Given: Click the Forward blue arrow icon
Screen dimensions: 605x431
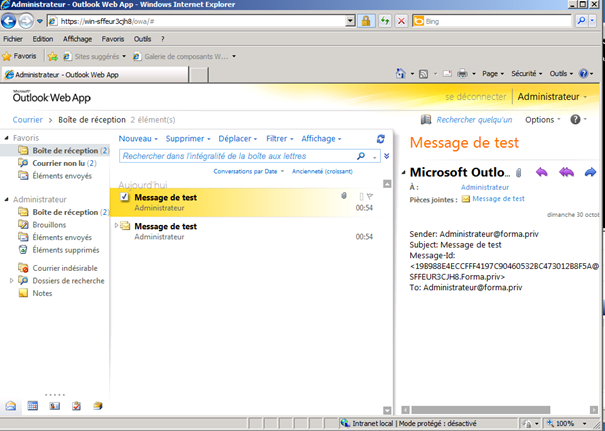Looking at the screenshot, I should coord(590,172).
